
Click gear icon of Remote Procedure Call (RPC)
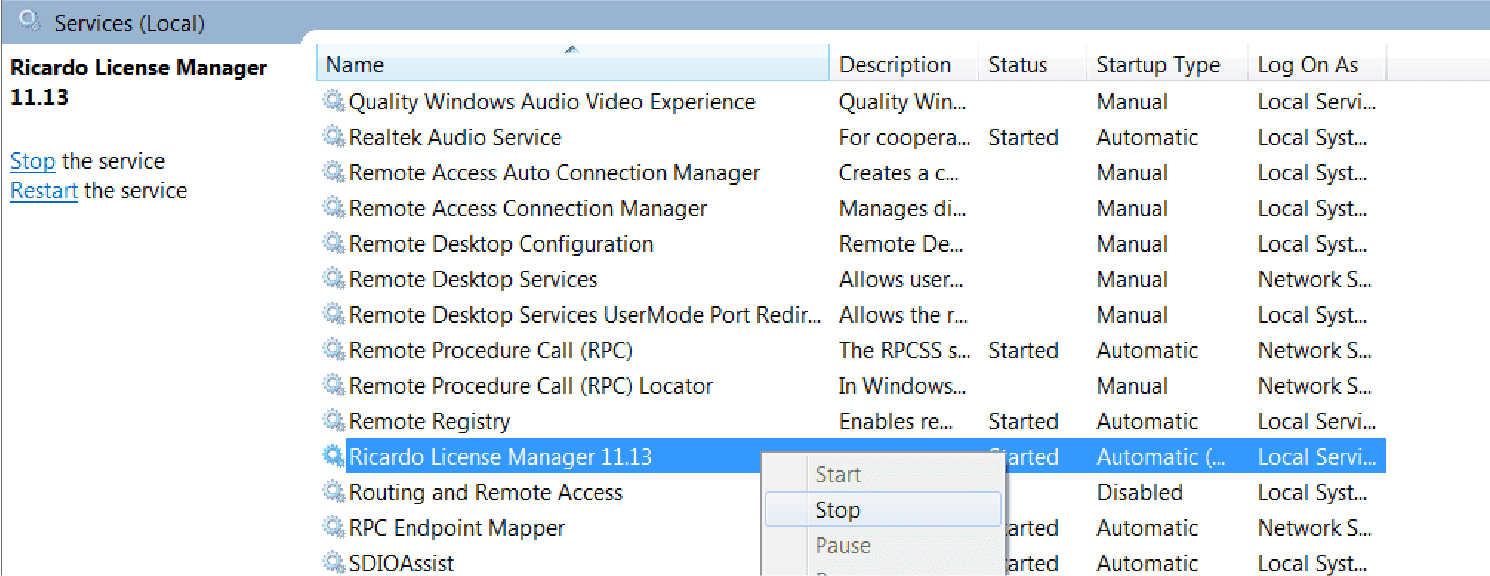click(333, 350)
